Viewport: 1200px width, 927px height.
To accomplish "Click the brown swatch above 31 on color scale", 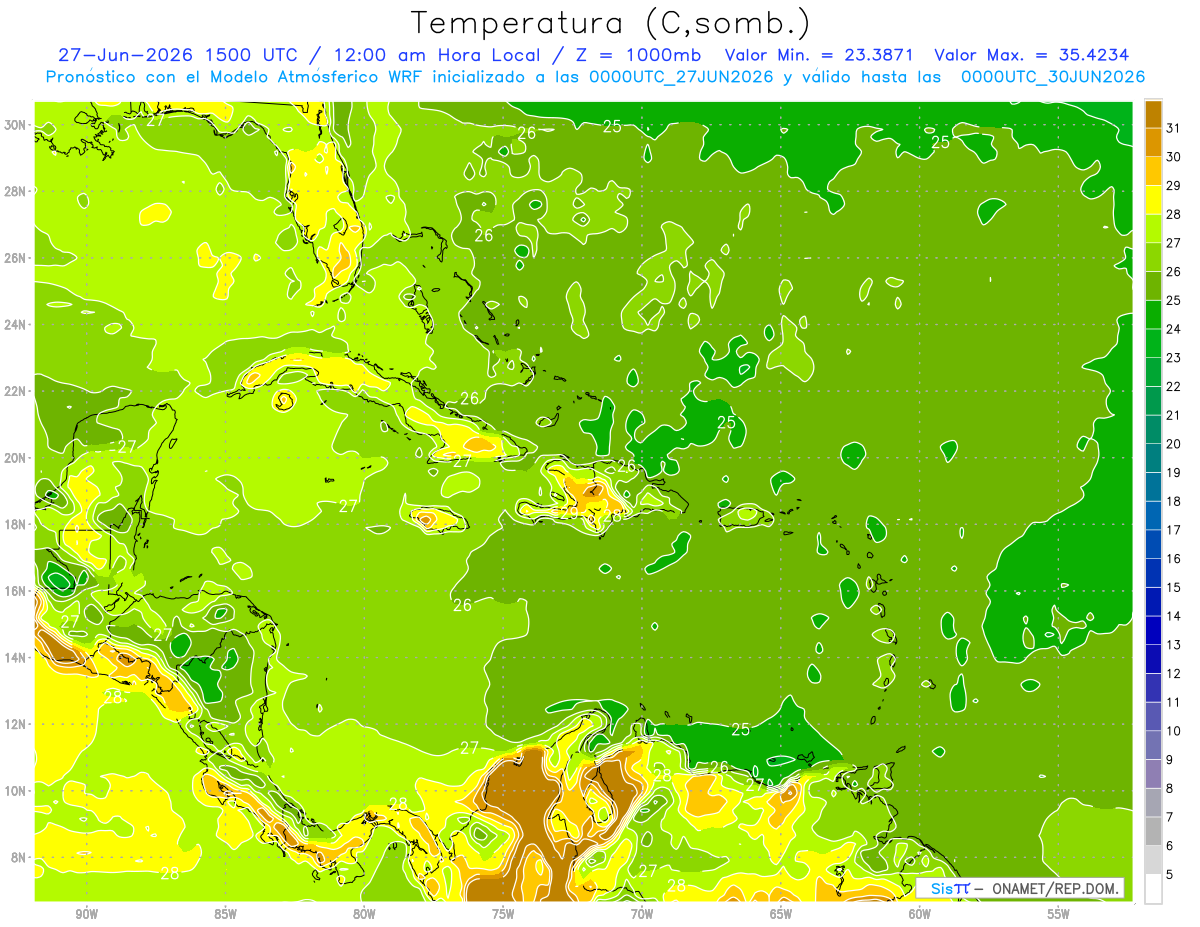I will click(1153, 113).
